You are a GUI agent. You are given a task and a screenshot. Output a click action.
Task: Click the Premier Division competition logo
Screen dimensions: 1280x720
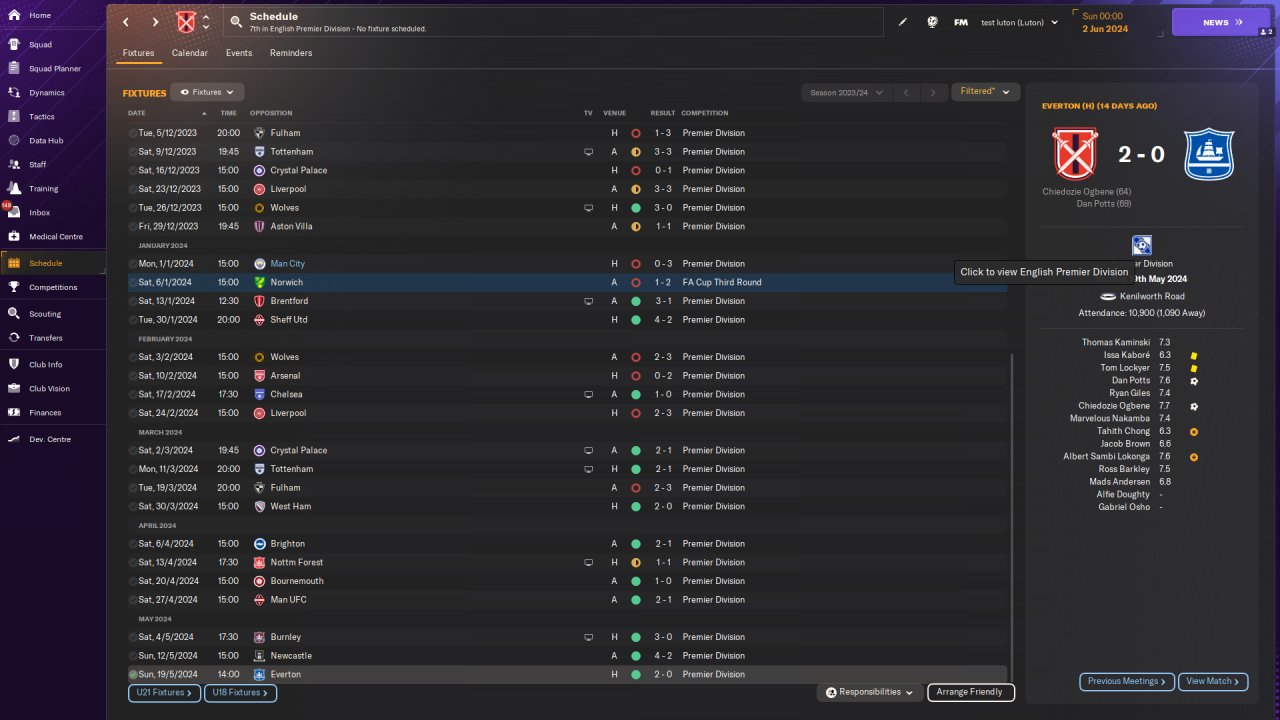coord(1141,245)
